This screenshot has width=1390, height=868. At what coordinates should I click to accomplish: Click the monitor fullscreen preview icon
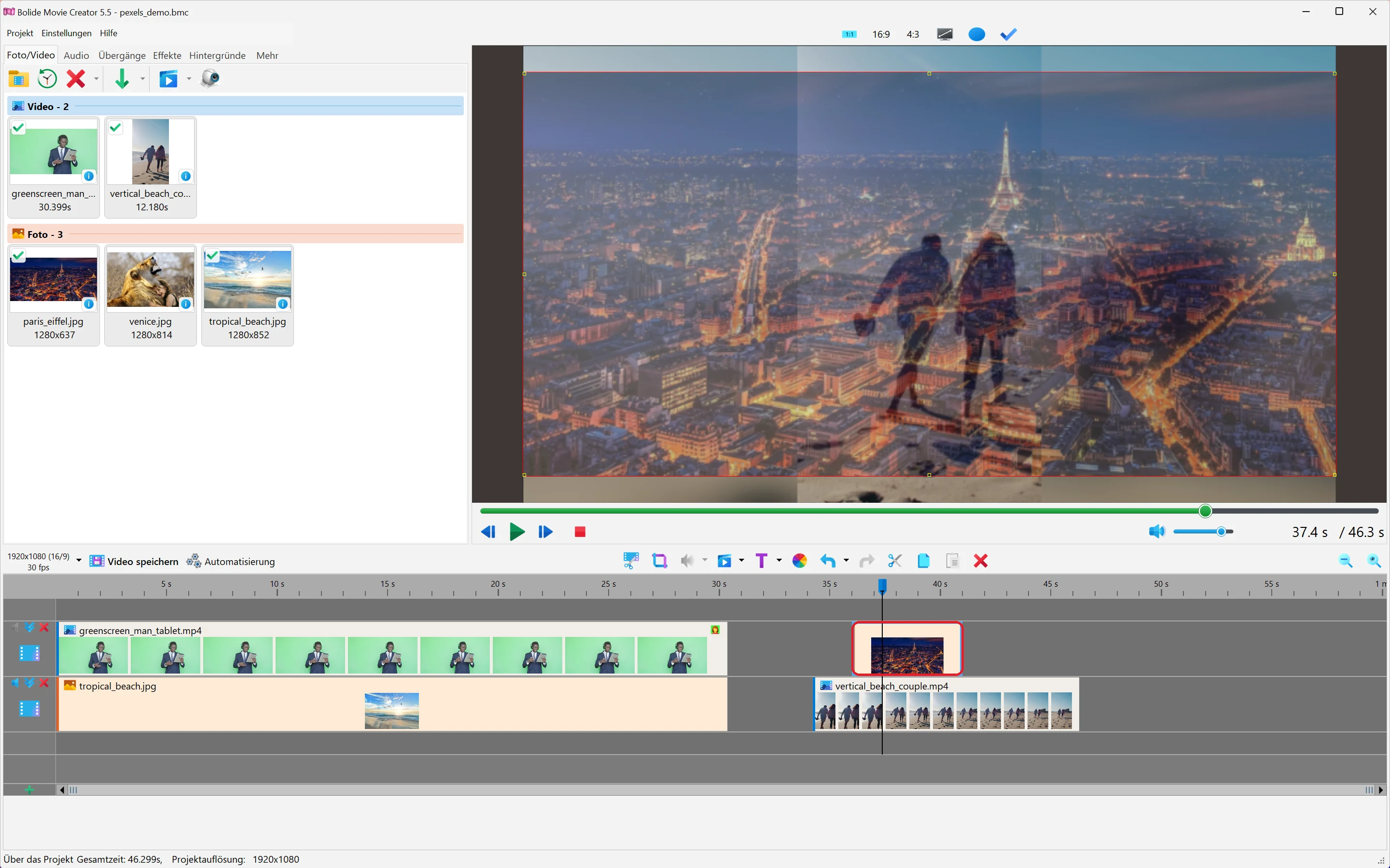pyautogui.click(x=945, y=34)
